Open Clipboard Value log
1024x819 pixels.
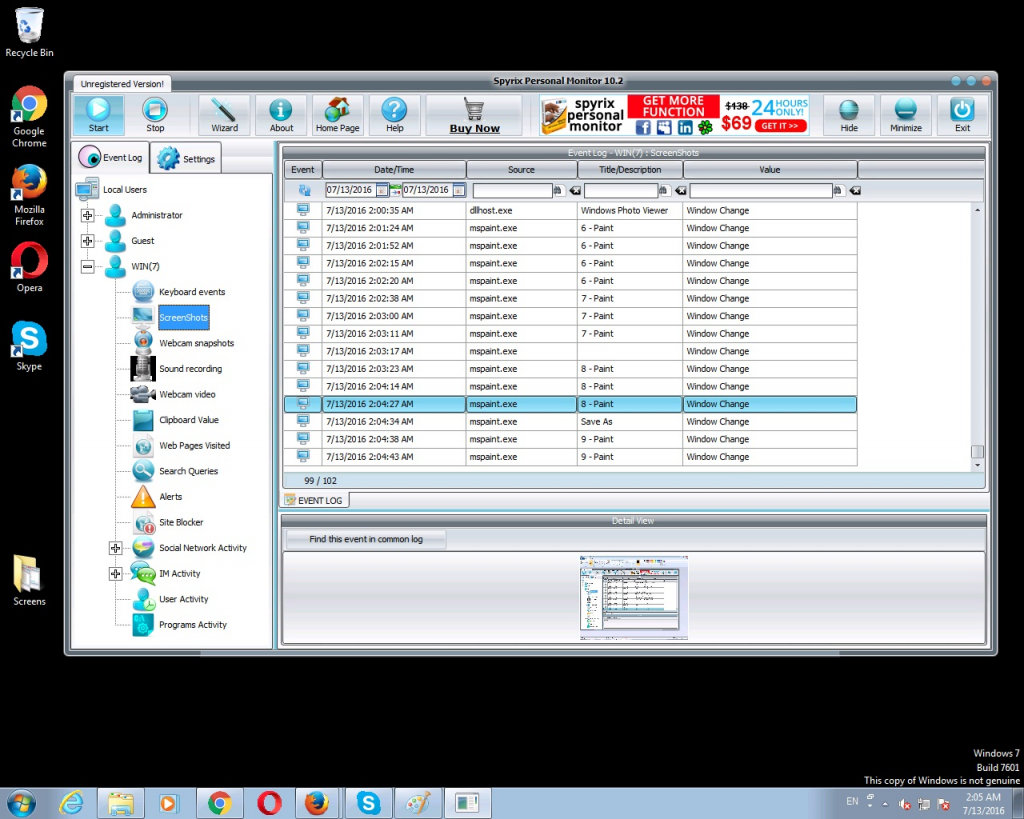(x=188, y=420)
